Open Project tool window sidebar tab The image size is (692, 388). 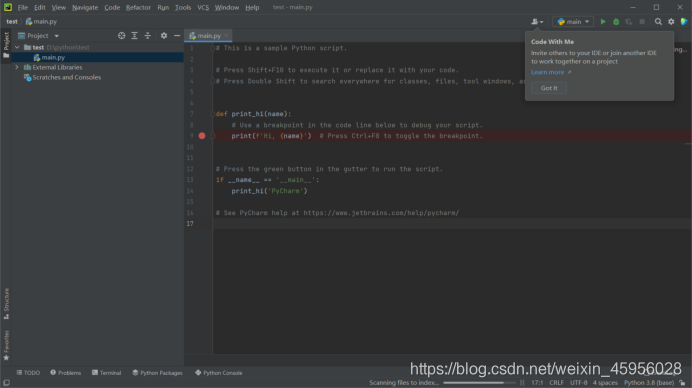6,45
